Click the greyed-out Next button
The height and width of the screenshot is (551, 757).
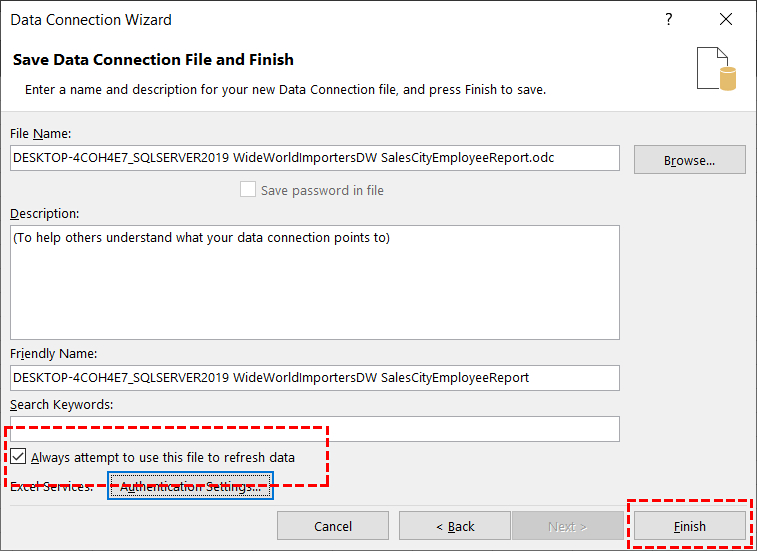pyautogui.click(x=567, y=526)
